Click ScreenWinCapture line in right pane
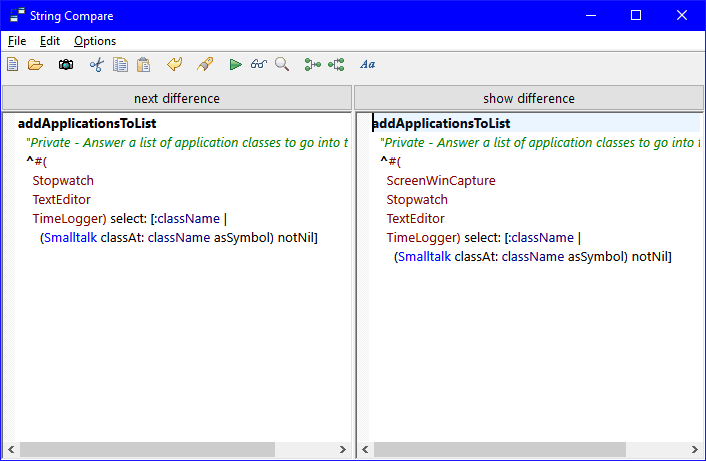The image size is (706, 461). coord(441,181)
